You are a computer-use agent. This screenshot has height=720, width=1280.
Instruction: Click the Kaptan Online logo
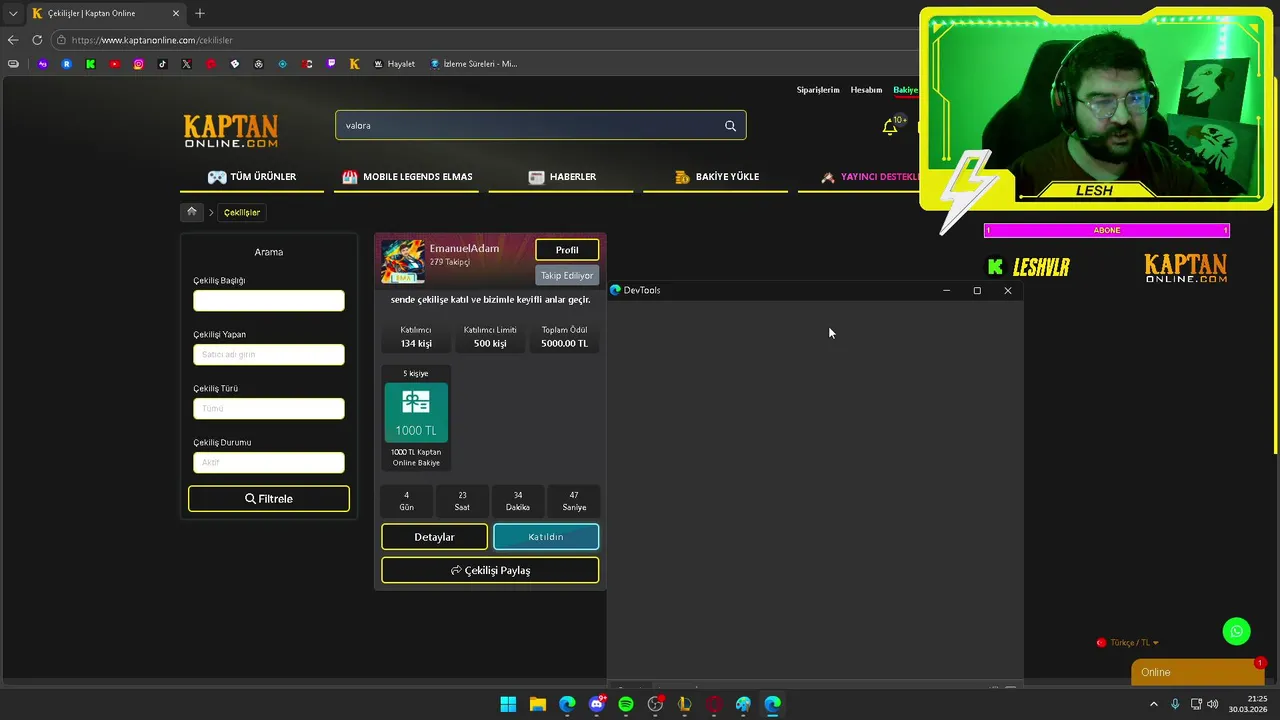click(231, 131)
